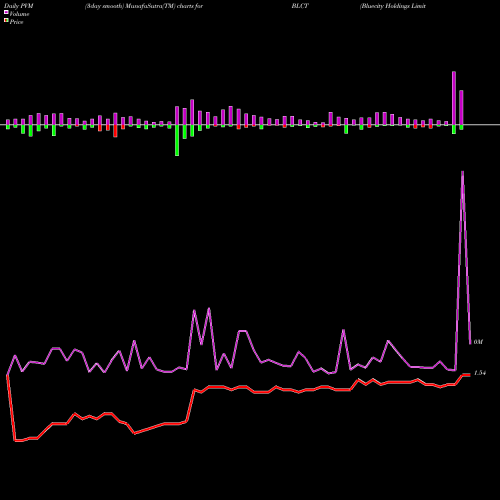
Task: Select the 'Price' legend label
Action: click(x=16, y=22)
